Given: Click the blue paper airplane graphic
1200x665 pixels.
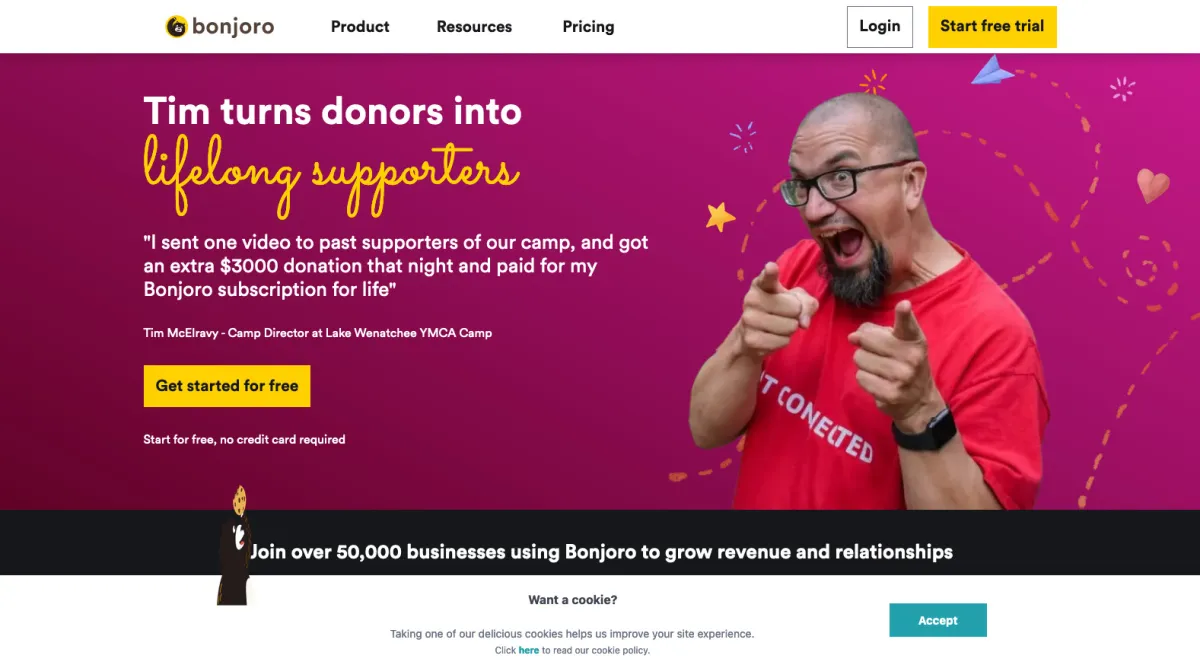Looking at the screenshot, I should point(992,70).
